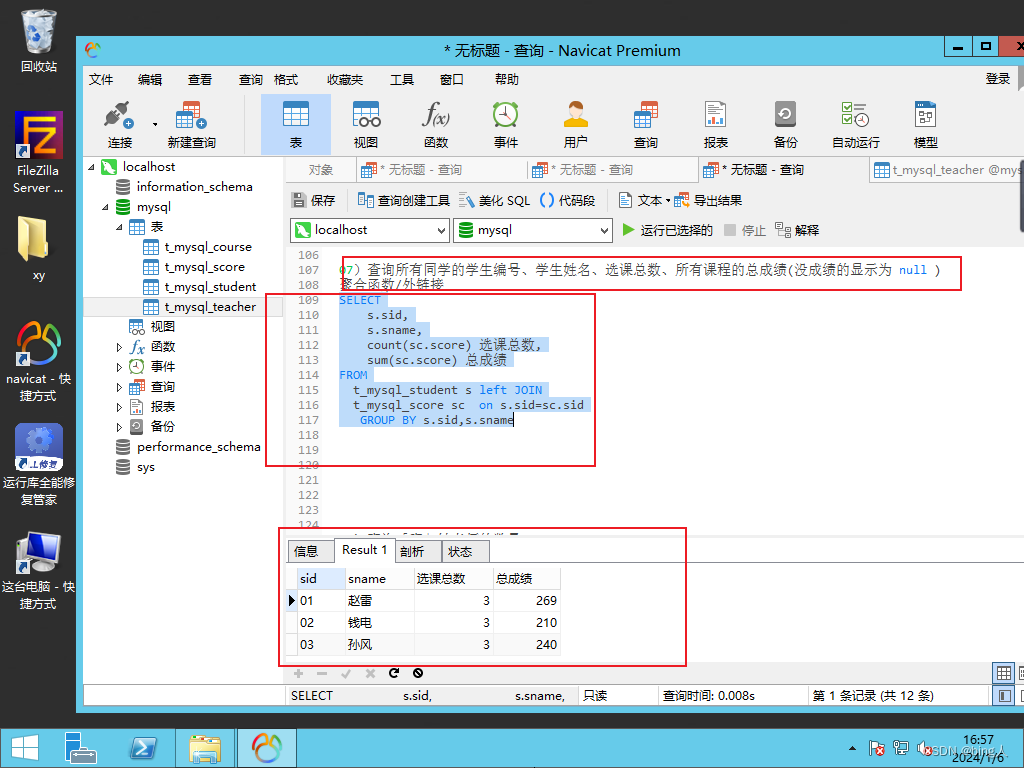
Task: Select performance_schema database
Action: pos(189,447)
